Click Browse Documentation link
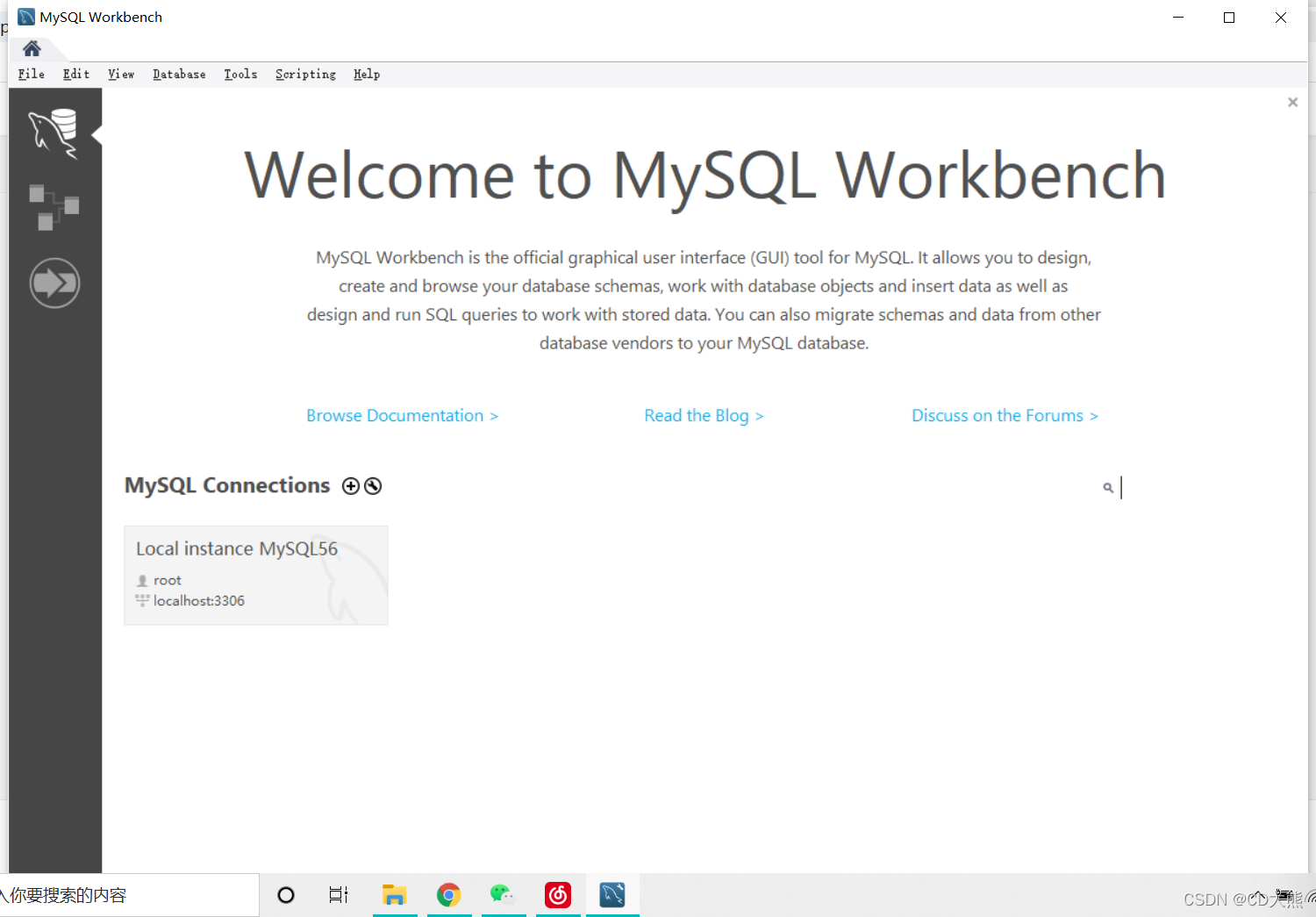 coord(403,415)
